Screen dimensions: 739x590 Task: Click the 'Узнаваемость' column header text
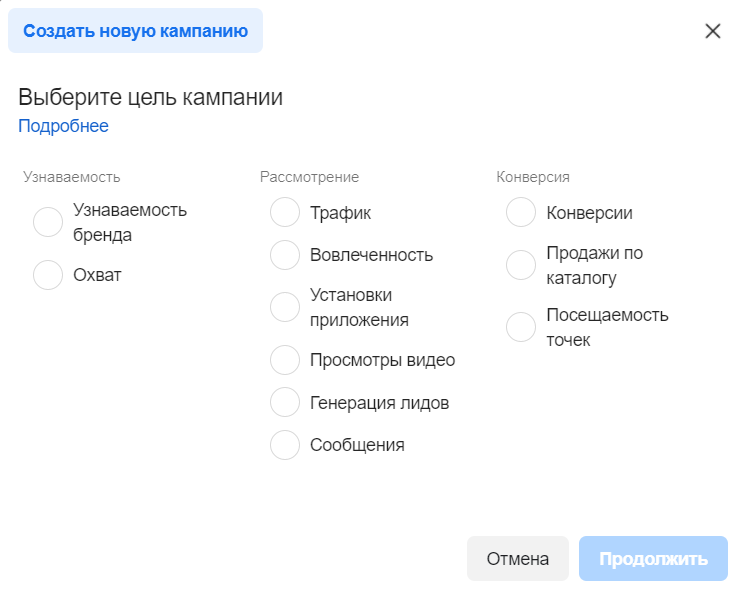[x=71, y=177]
